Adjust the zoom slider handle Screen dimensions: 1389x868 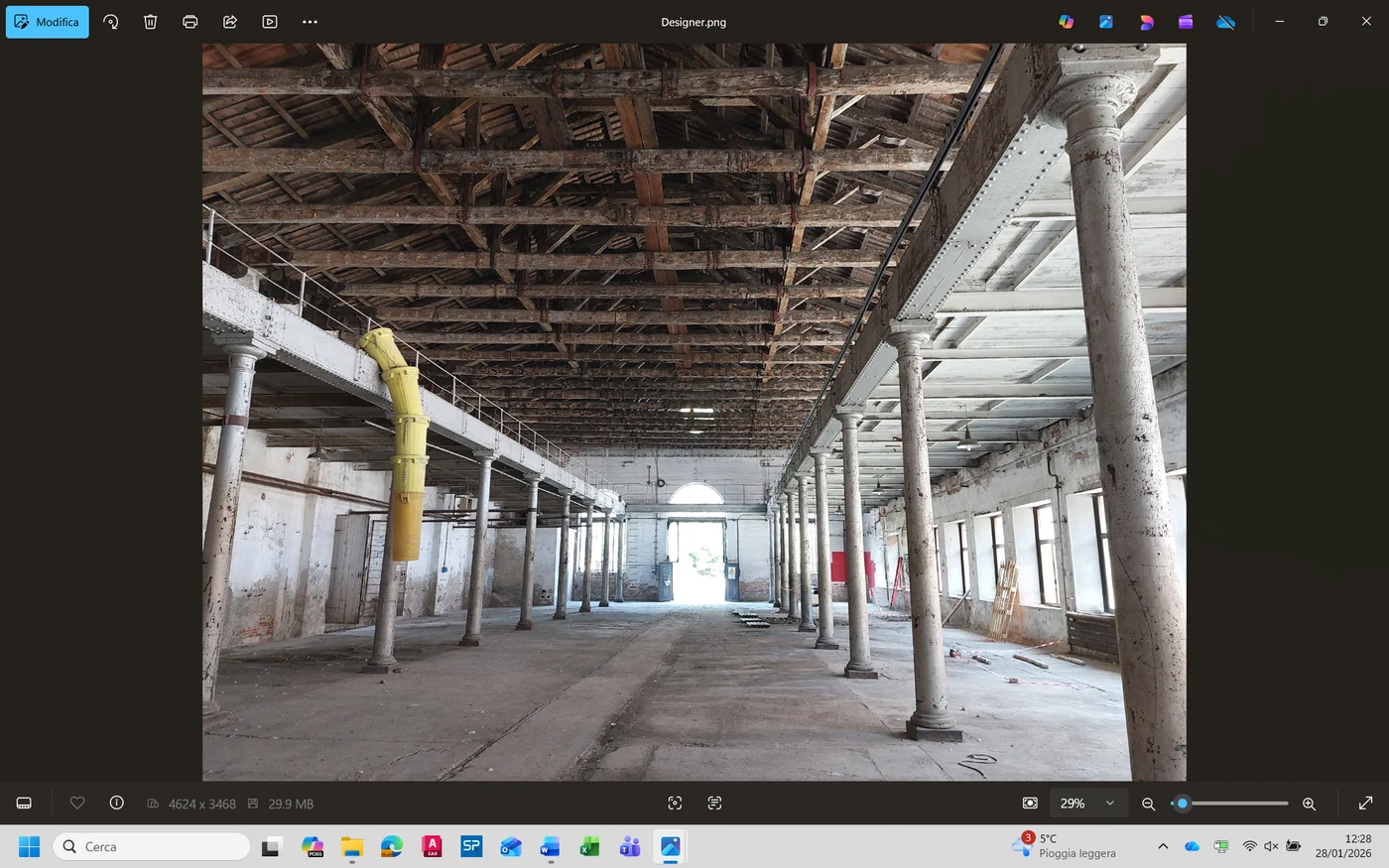coord(1182,804)
